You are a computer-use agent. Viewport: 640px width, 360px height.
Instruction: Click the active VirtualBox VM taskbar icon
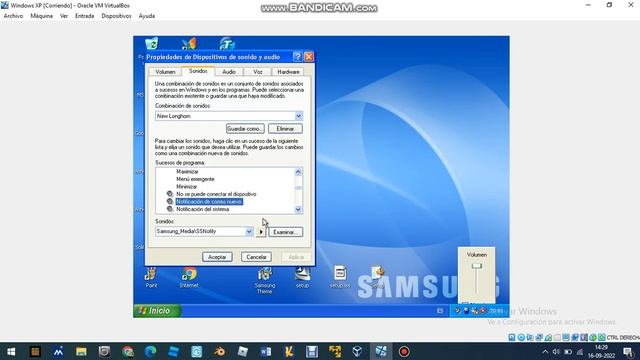click(x=381, y=351)
